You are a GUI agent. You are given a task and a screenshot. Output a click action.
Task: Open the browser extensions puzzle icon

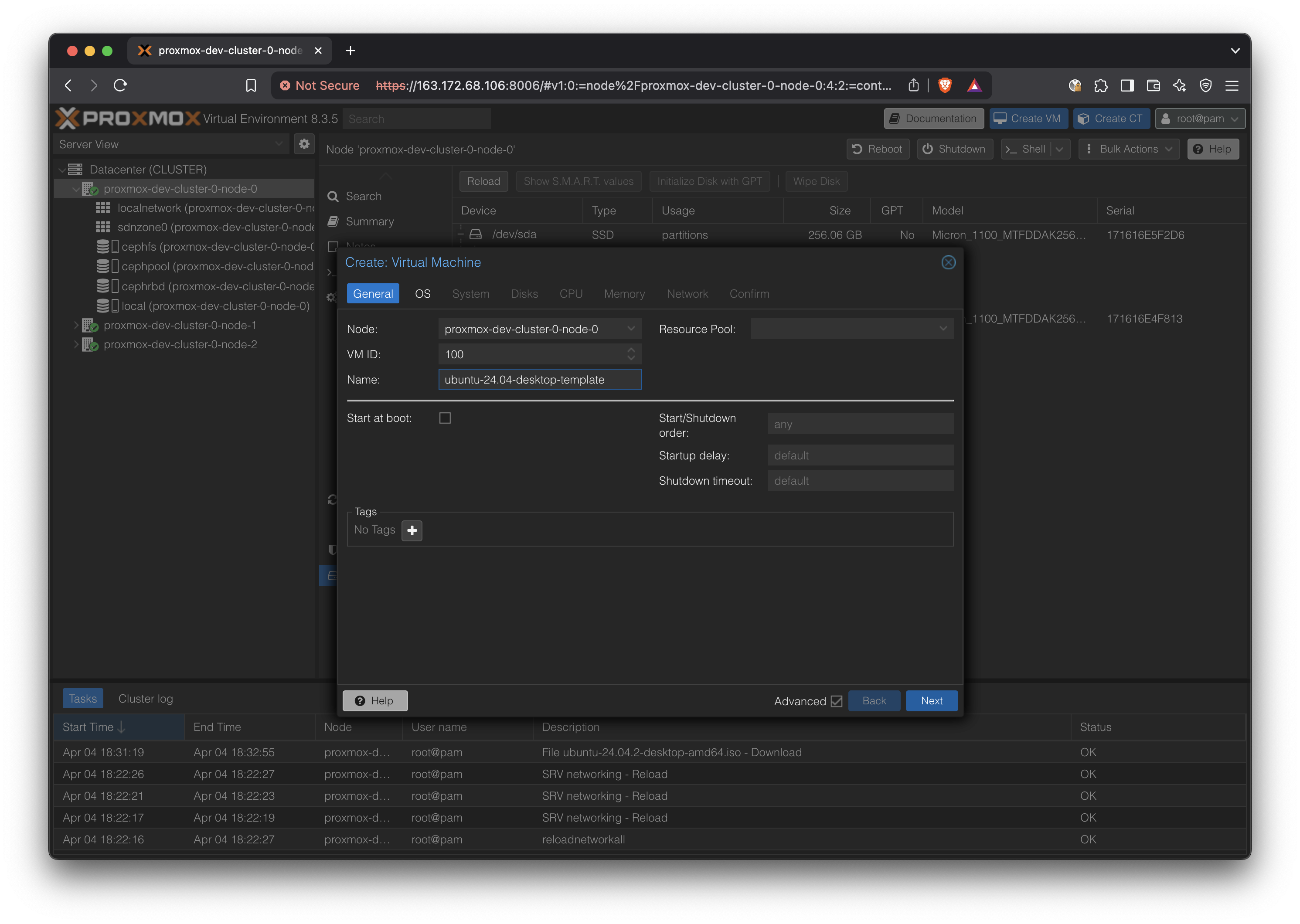click(x=1101, y=85)
